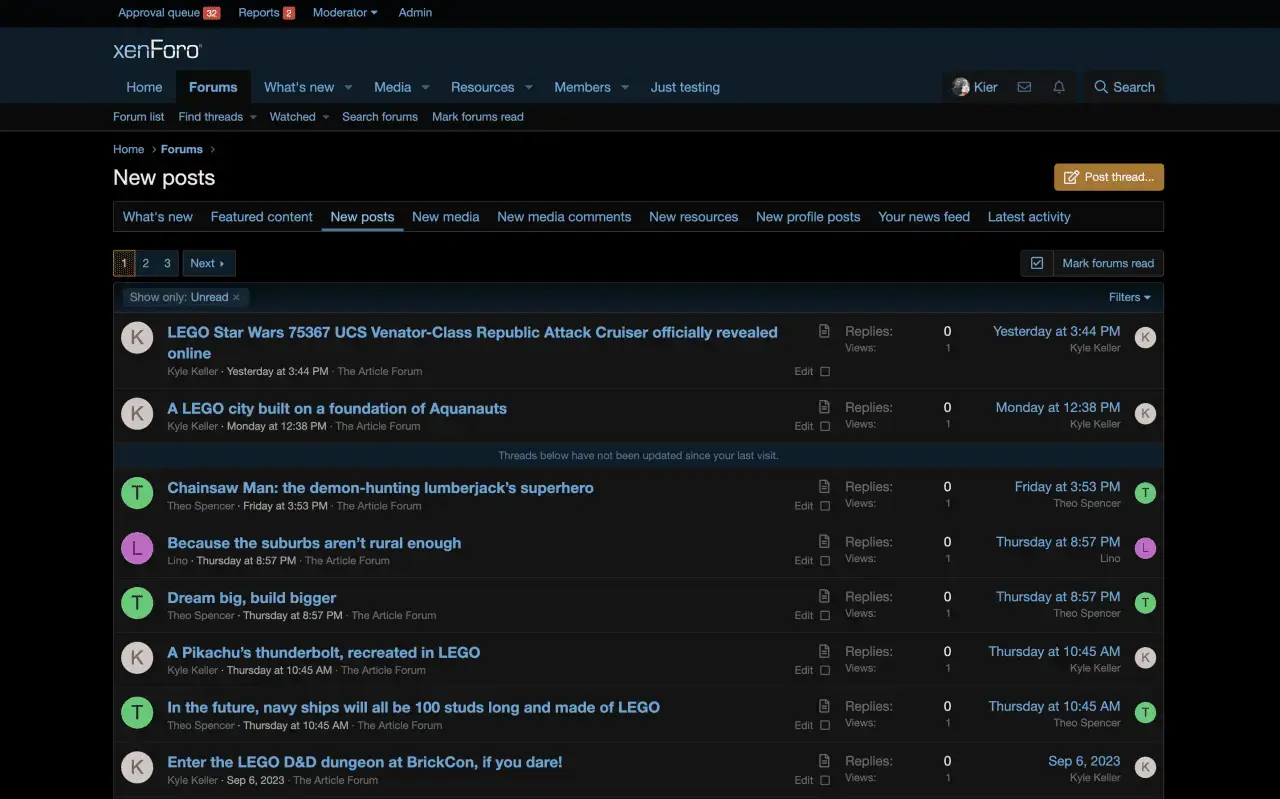The image size is (1280, 799).
Task: Tick the checkbox for the BrickCon dungeon thread
Action: [825, 780]
